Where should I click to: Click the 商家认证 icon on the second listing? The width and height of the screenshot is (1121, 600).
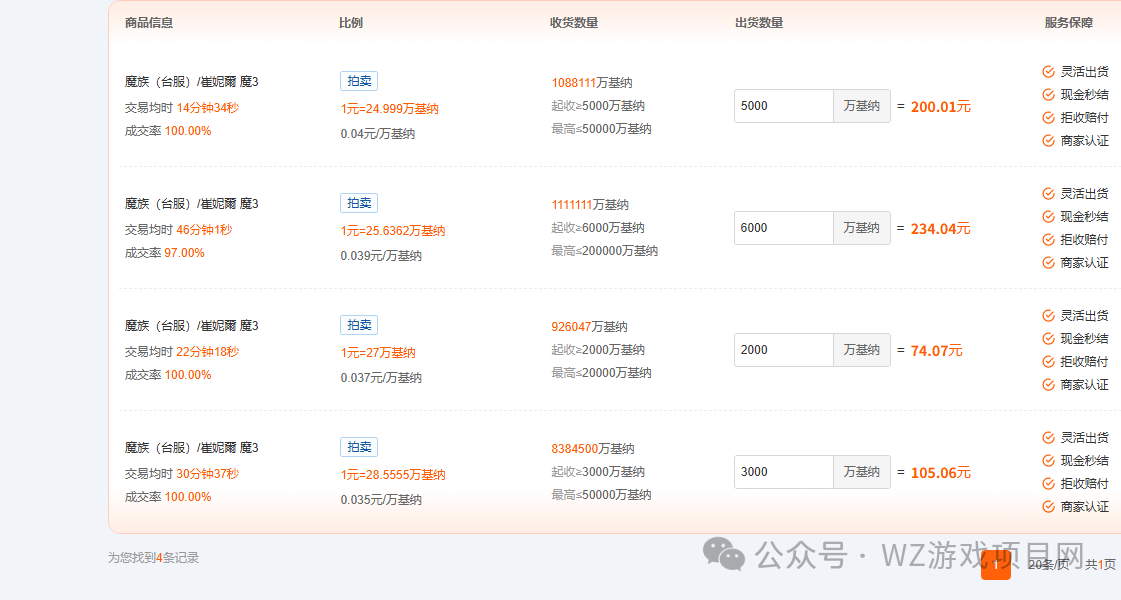[x=1048, y=262]
